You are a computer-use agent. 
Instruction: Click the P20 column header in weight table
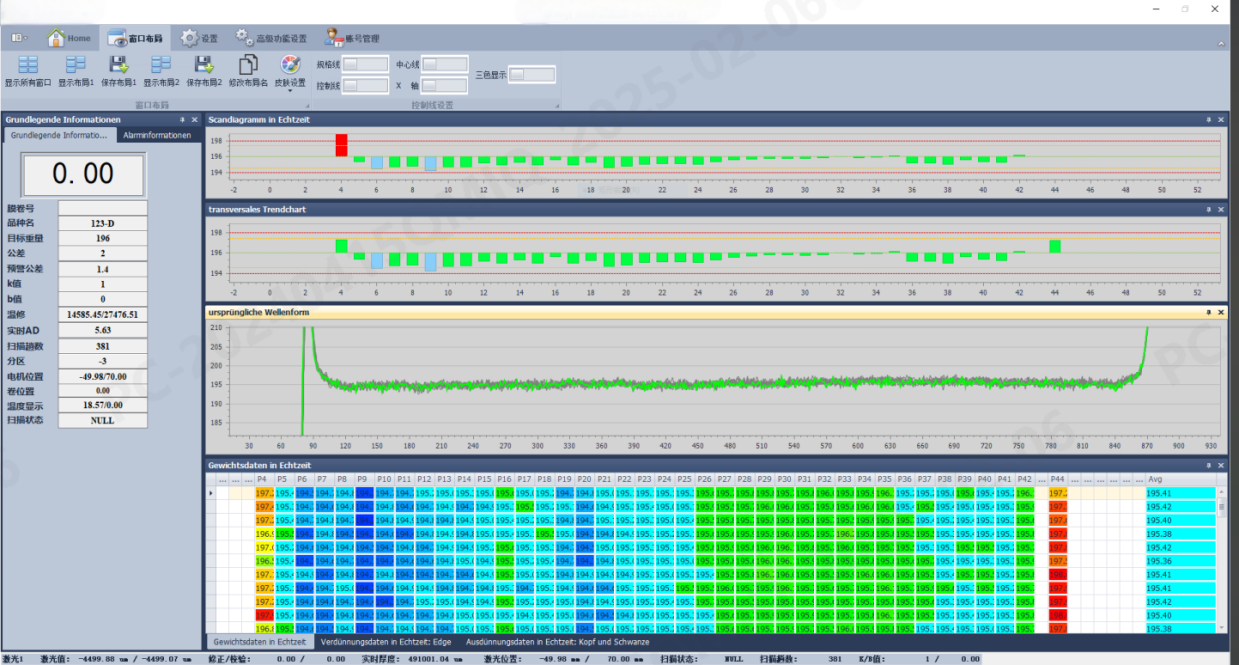[x=585, y=479]
